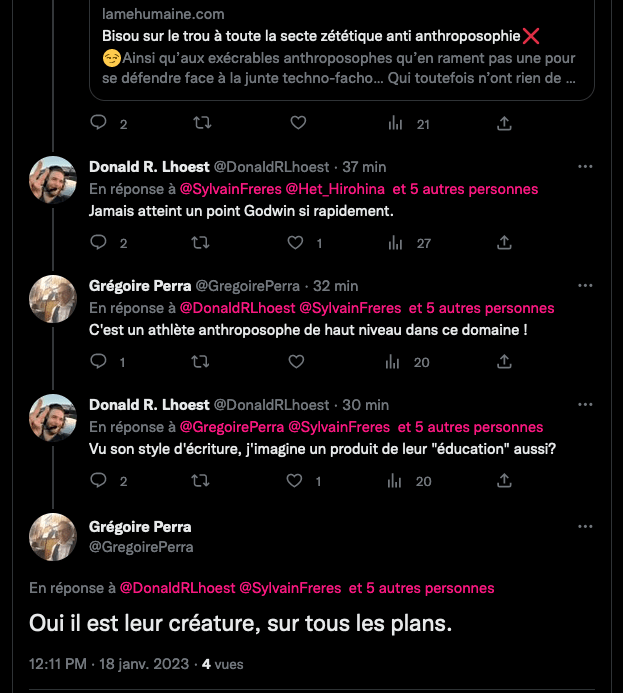Open more options for Godwin point tweet
The height and width of the screenshot is (693, 623).
coord(586,167)
